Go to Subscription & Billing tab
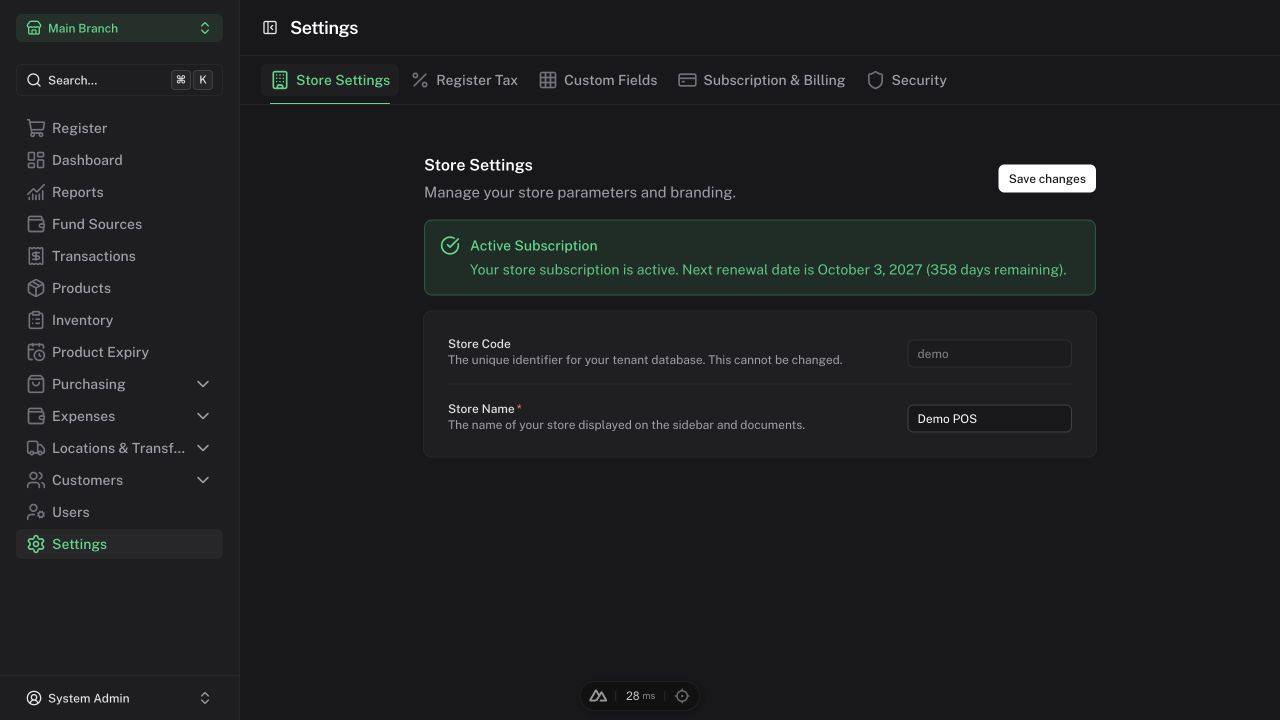 (762, 80)
